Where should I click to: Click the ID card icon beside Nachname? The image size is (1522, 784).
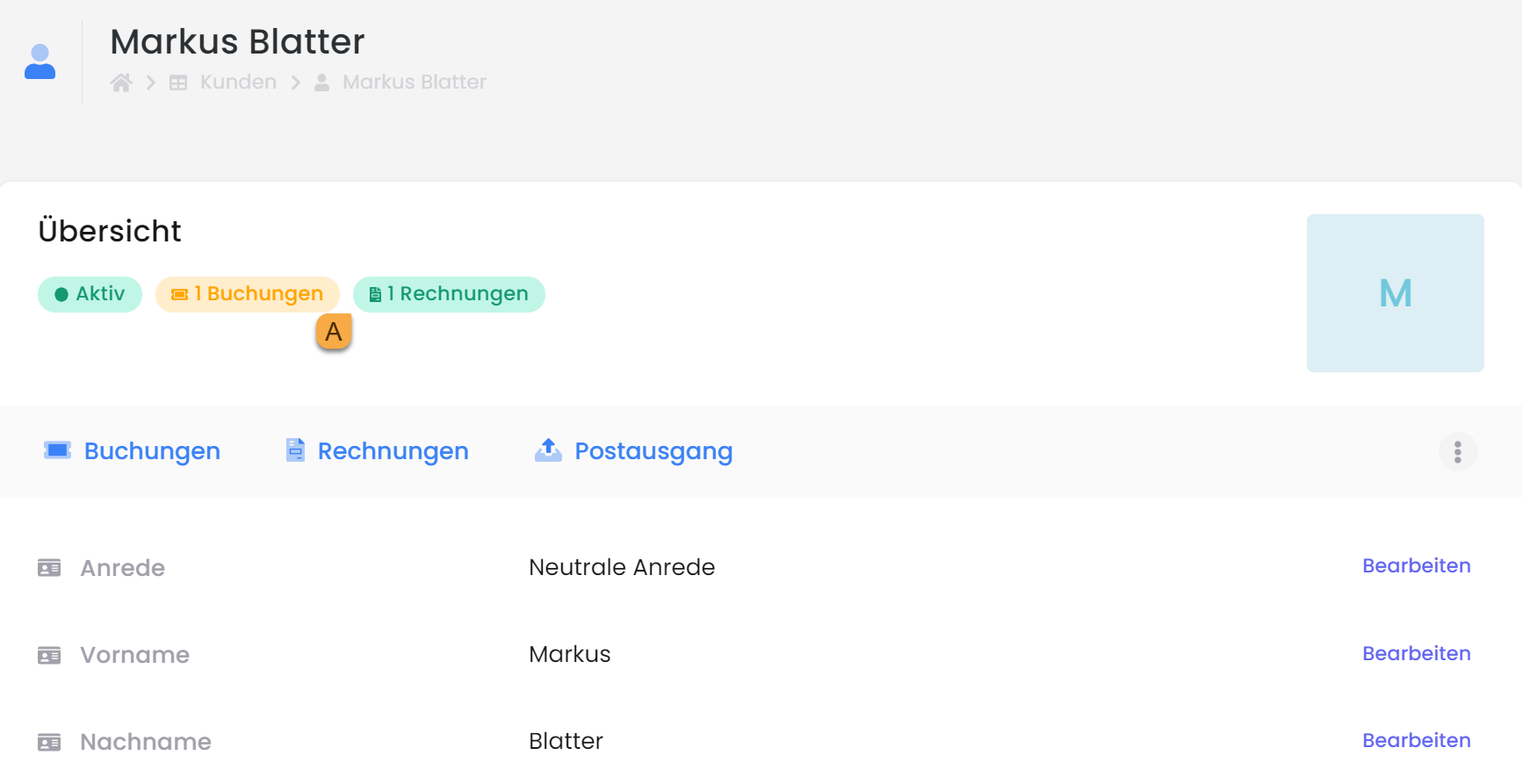coord(49,743)
